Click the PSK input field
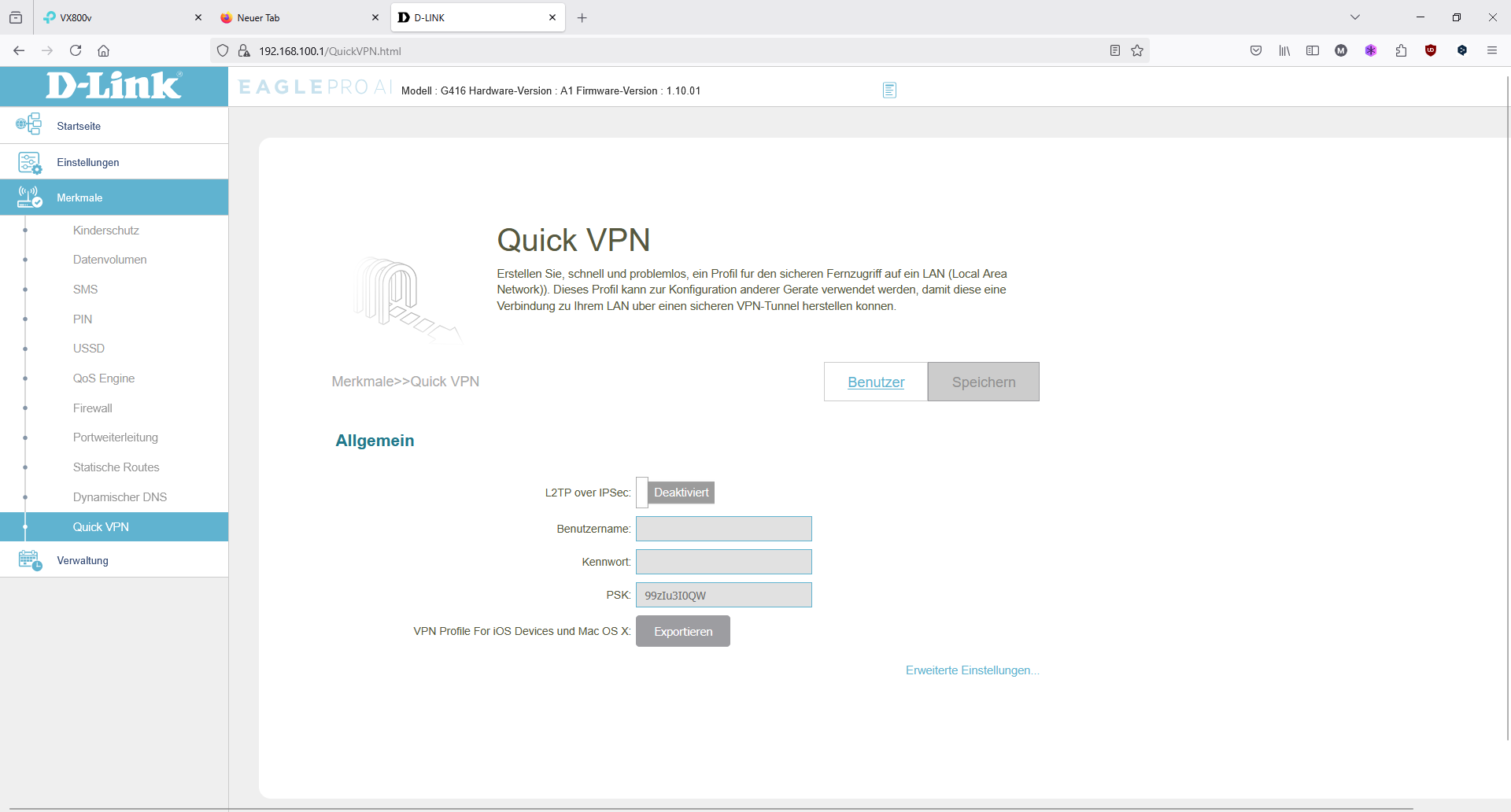The image size is (1511, 812). click(724, 595)
